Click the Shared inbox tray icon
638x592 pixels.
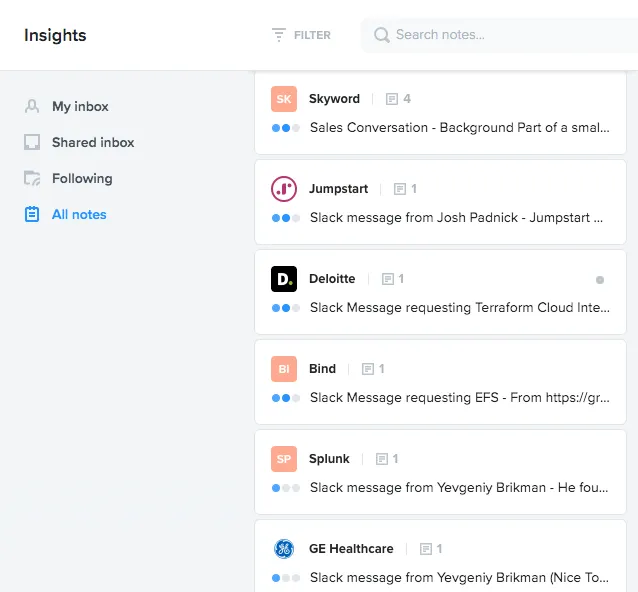pyautogui.click(x=32, y=142)
